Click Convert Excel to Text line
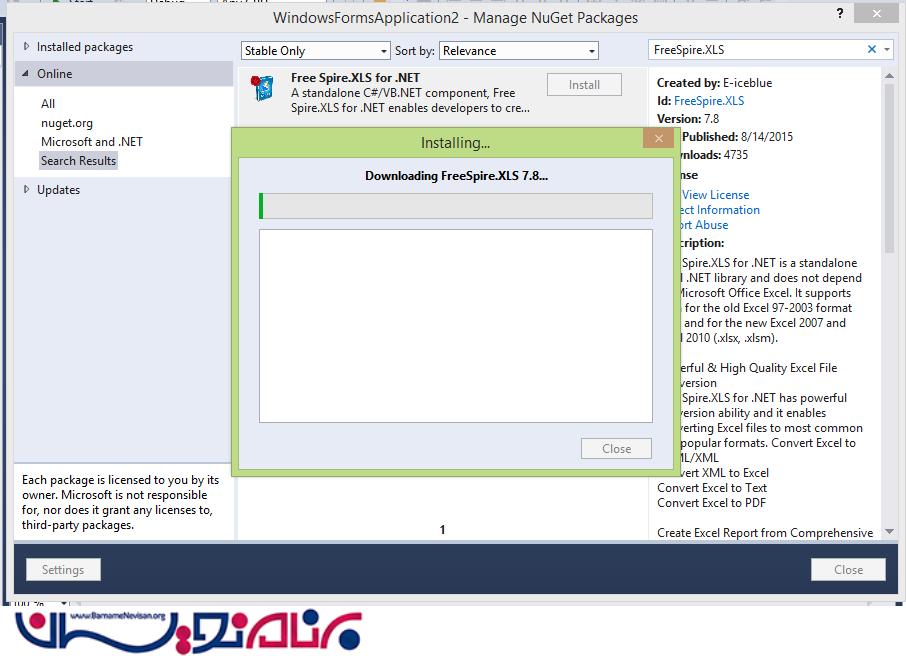Screen dimensions: 906x656 [712, 488]
